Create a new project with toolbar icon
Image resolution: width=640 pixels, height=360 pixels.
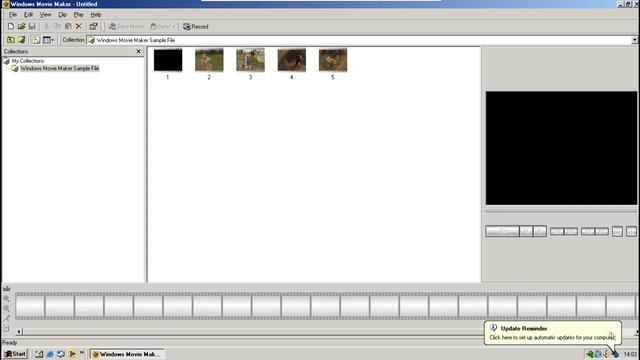(x=11, y=27)
